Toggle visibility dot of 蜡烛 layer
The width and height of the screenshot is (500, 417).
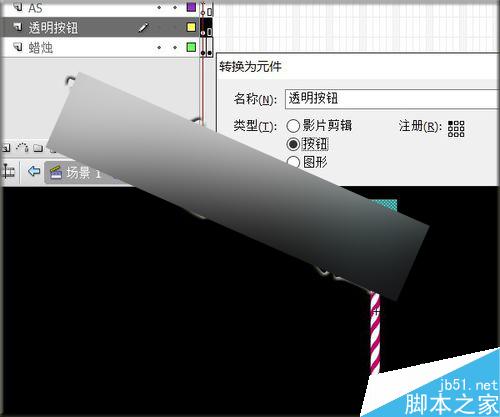159,47
